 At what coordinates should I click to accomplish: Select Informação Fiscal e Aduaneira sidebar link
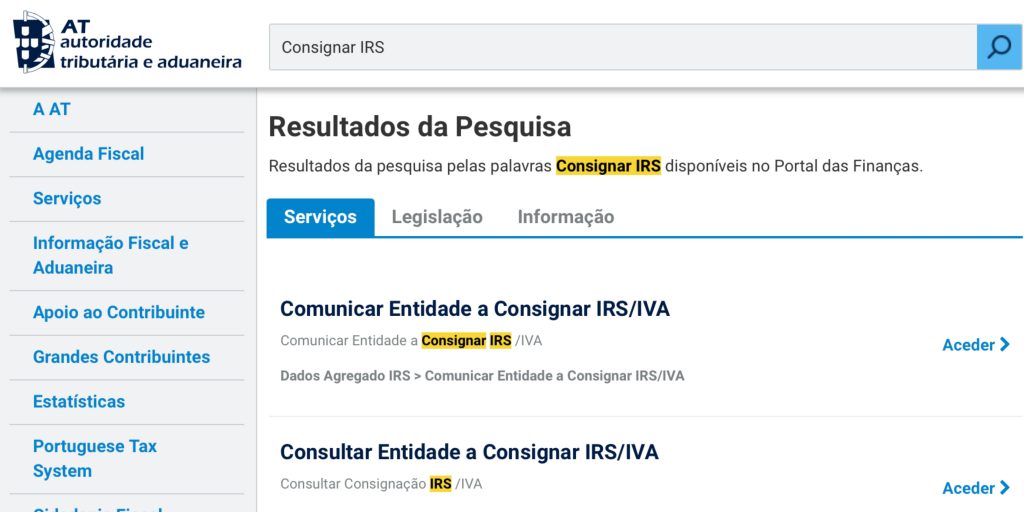[110, 255]
